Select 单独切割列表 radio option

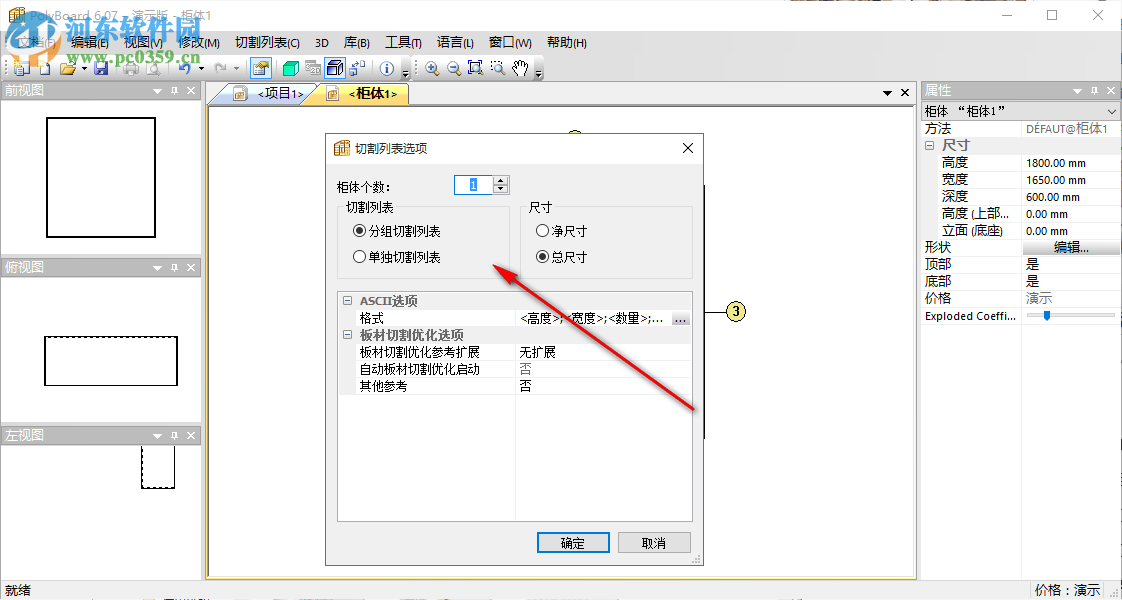coord(359,256)
